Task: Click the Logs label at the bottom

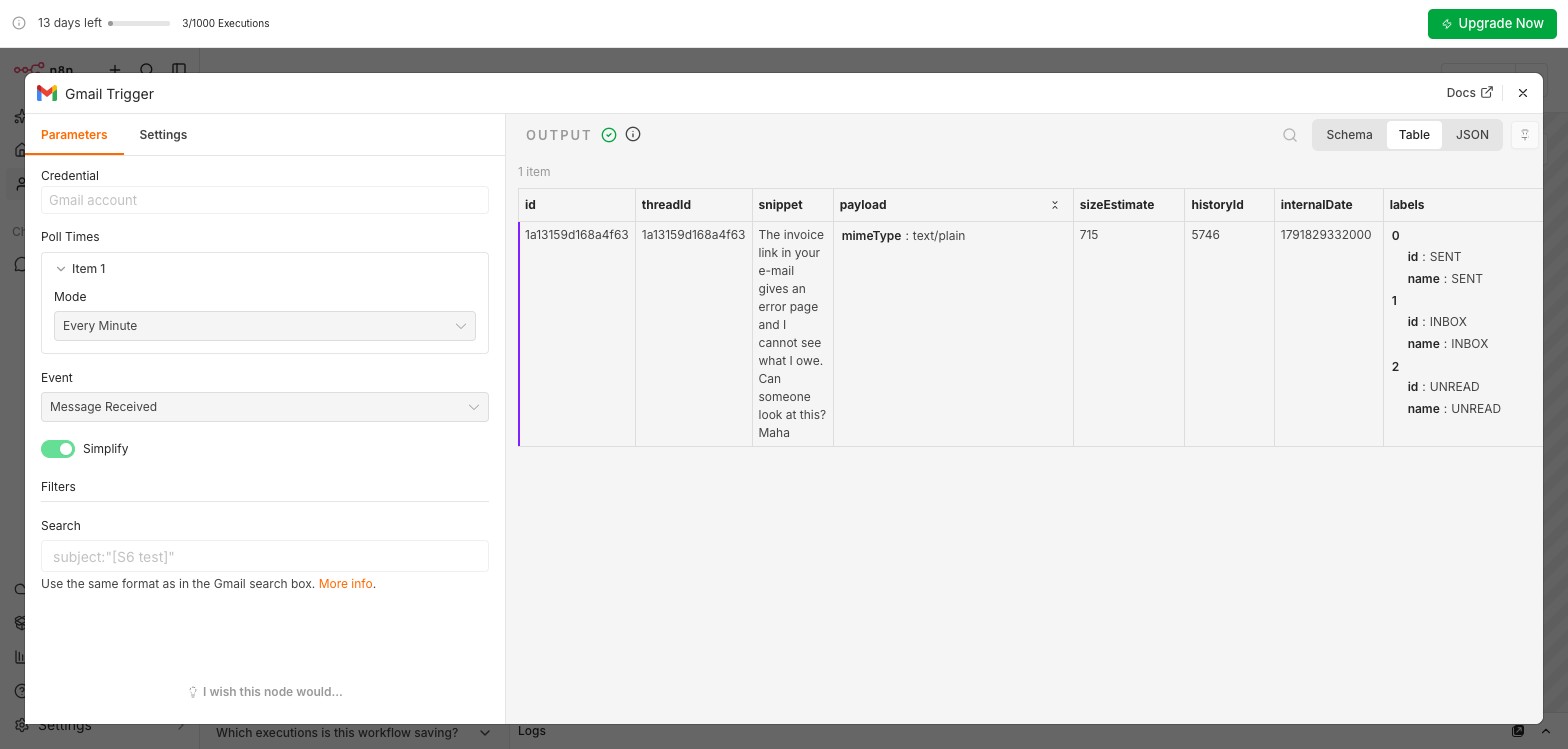Action: [532, 731]
